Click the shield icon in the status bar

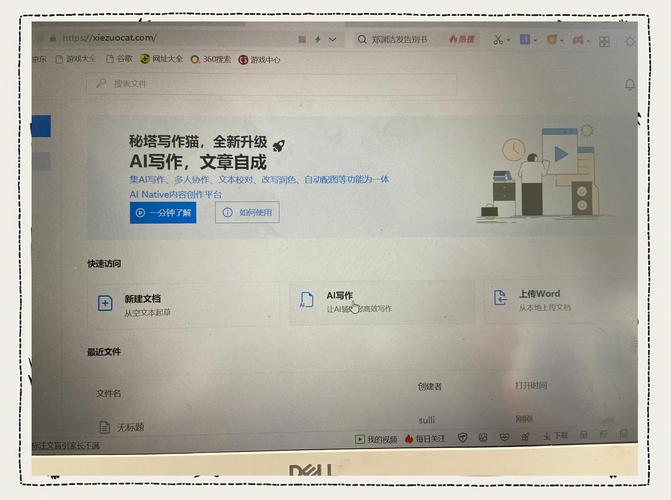point(463,438)
